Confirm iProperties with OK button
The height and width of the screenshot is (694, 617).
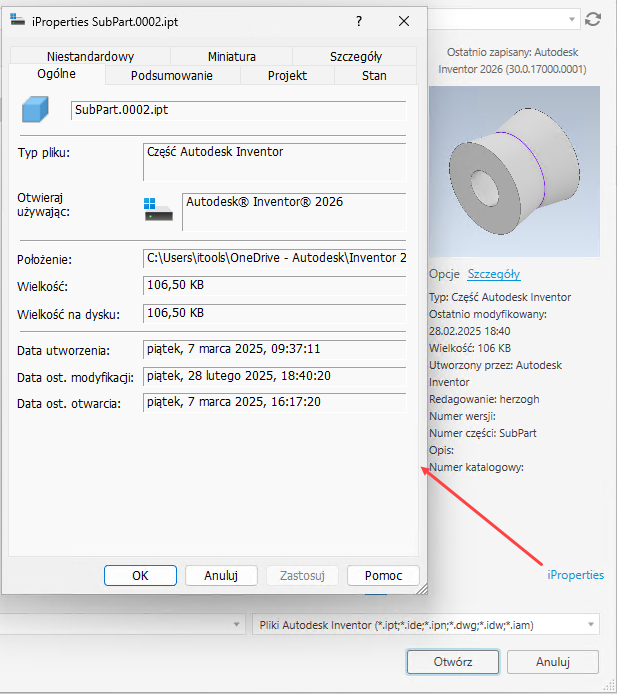click(140, 575)
